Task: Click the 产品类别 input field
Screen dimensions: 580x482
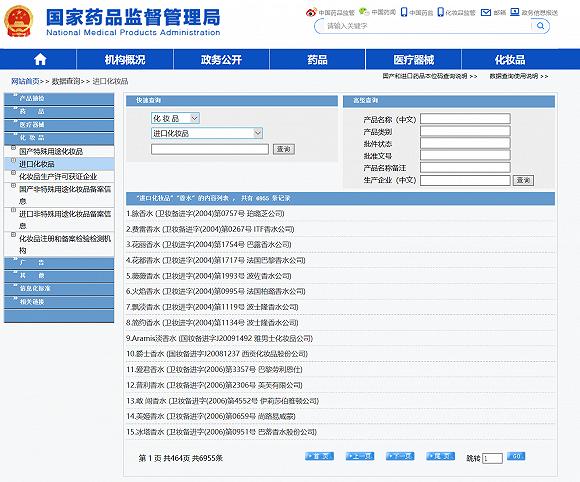Action: tap(465, 131)
